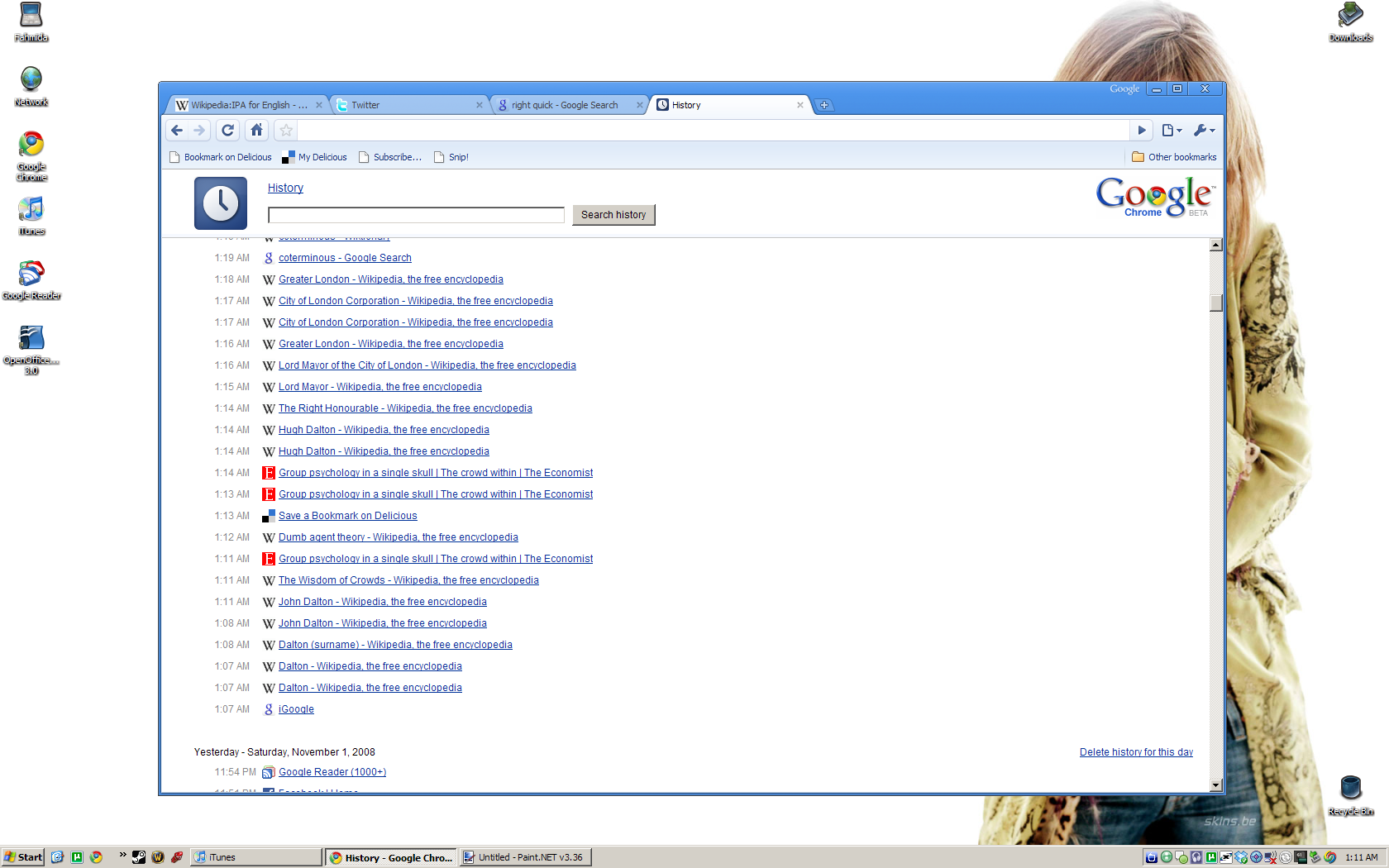Launch Google Chrome from the desktop

tap(31, 156)
